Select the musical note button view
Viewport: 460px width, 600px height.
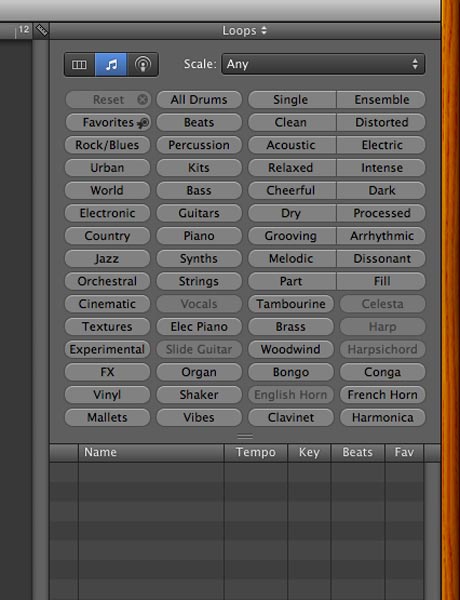[x=111, y=65]
